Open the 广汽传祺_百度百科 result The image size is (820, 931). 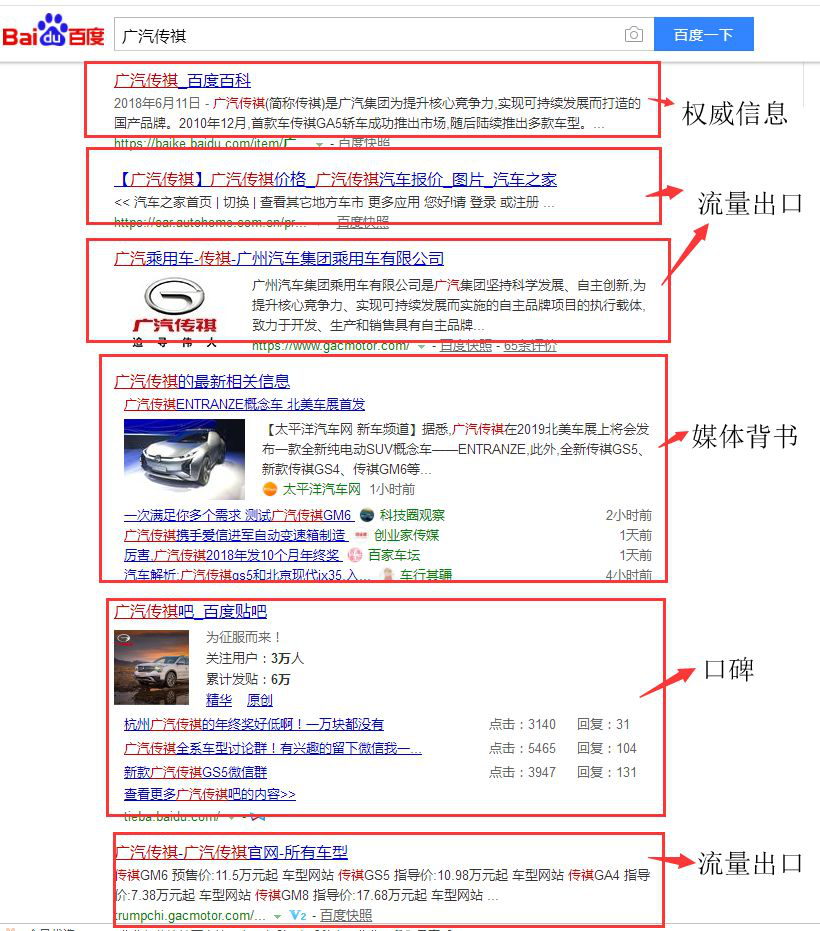click(x=182, y=80)
